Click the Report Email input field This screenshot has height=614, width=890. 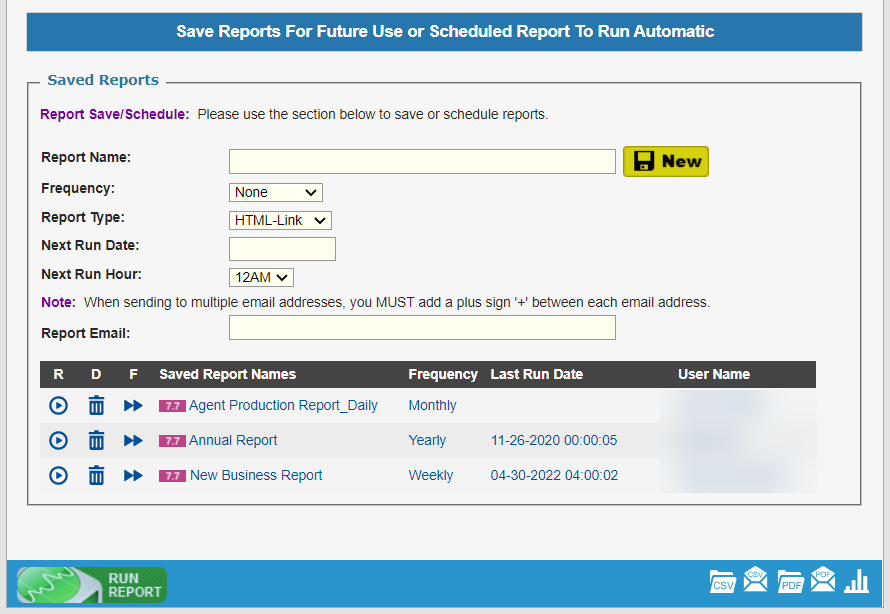422,327
